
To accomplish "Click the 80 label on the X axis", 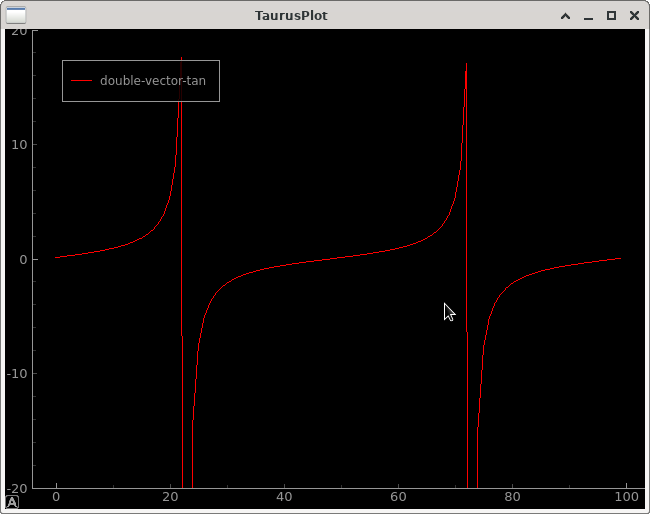I will (x=512, y=497).
